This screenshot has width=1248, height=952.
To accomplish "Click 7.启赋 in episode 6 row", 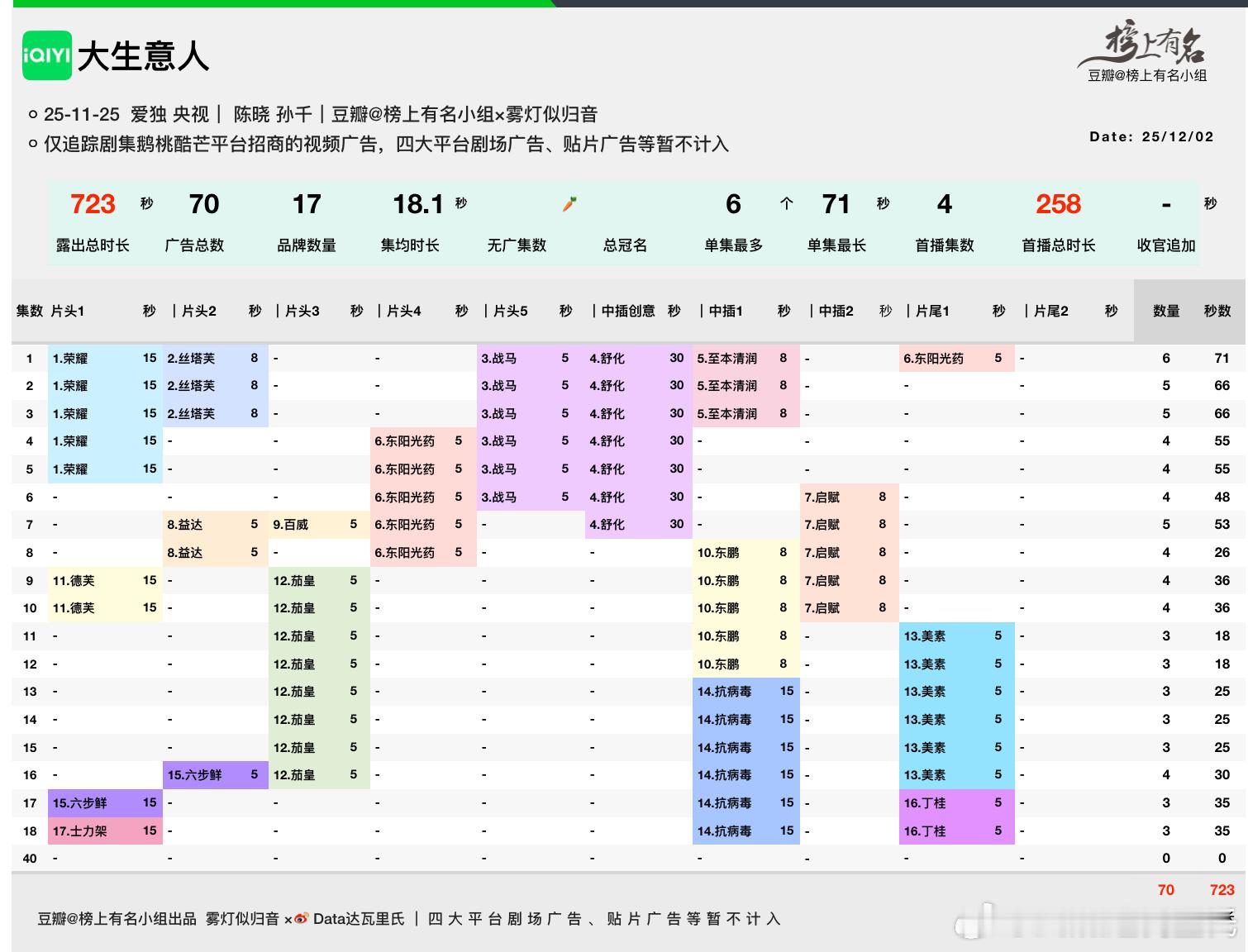I will click(x=822, y=497).
